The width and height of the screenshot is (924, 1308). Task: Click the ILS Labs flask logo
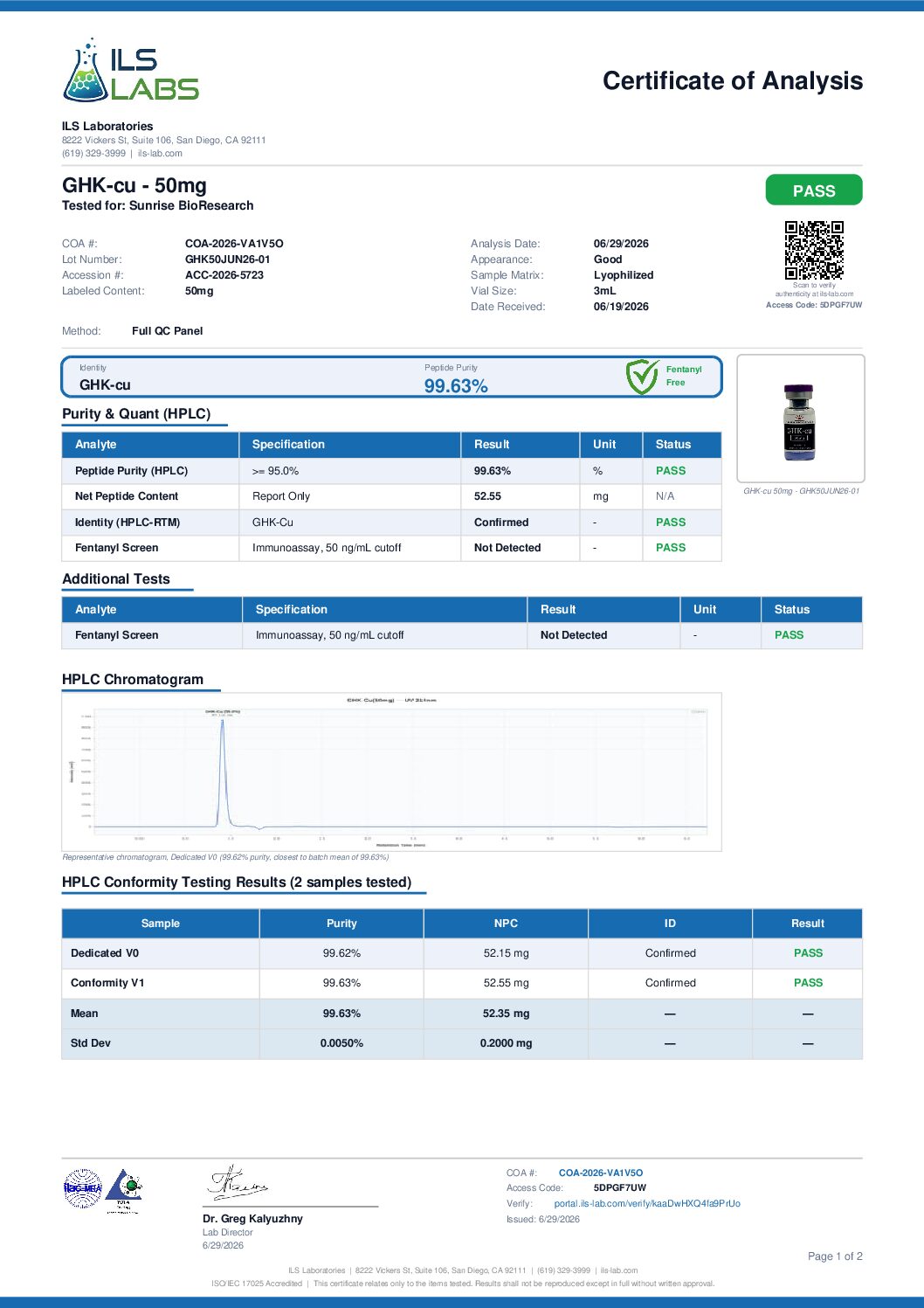click(x=131, y=70)
